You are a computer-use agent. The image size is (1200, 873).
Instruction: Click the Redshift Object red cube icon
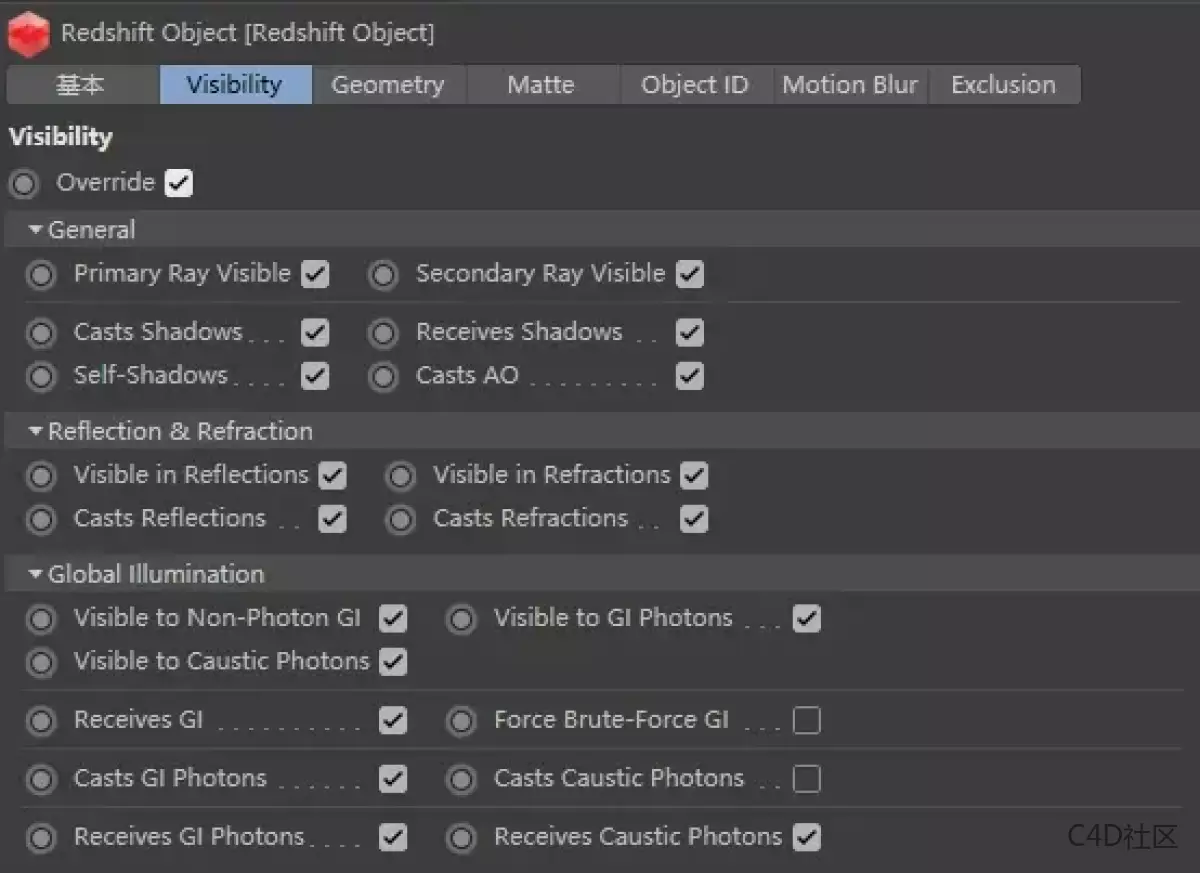tap(28, 33)
